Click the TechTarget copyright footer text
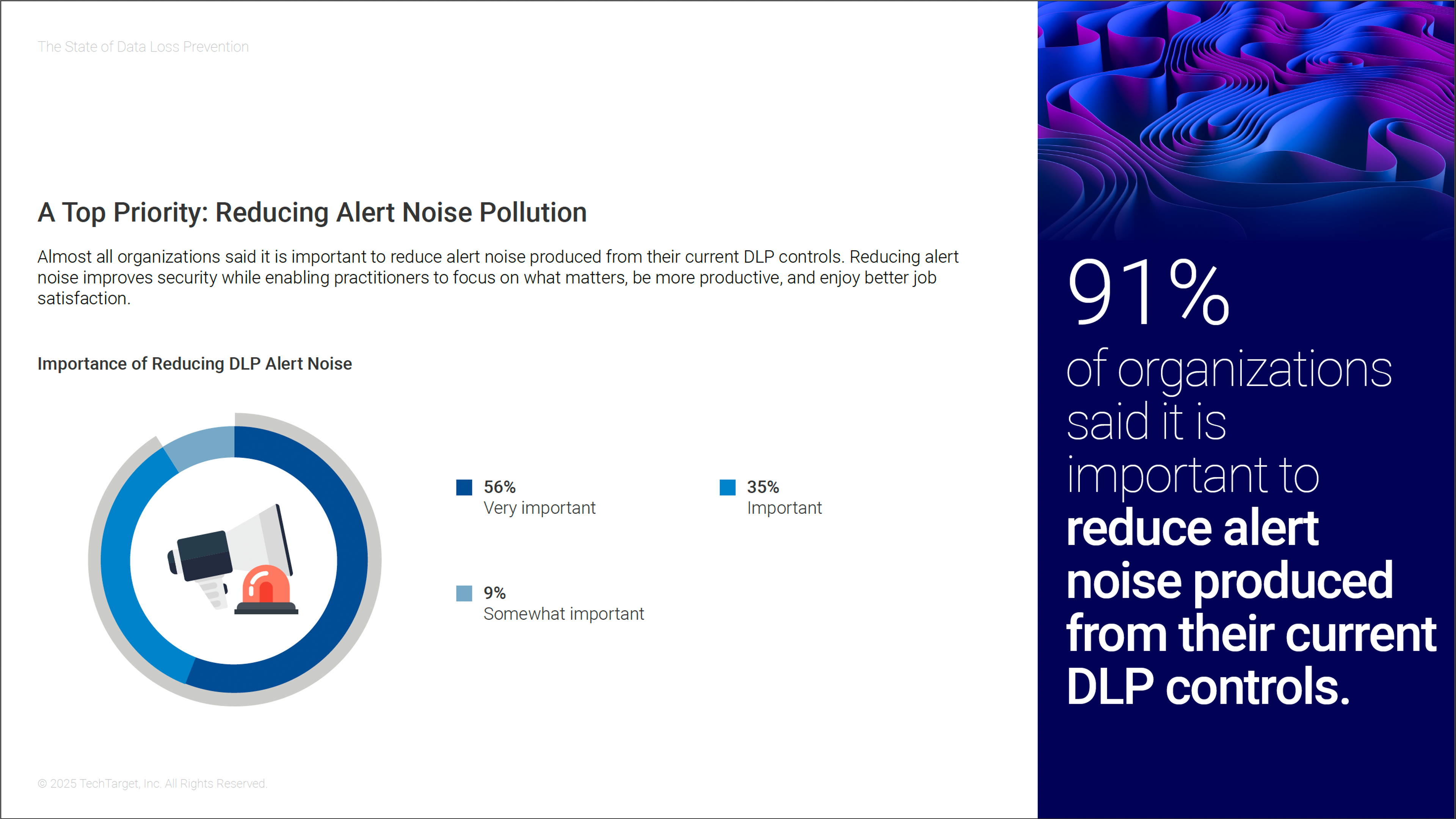Screen dimensions: 1456x819 (152, 783)
